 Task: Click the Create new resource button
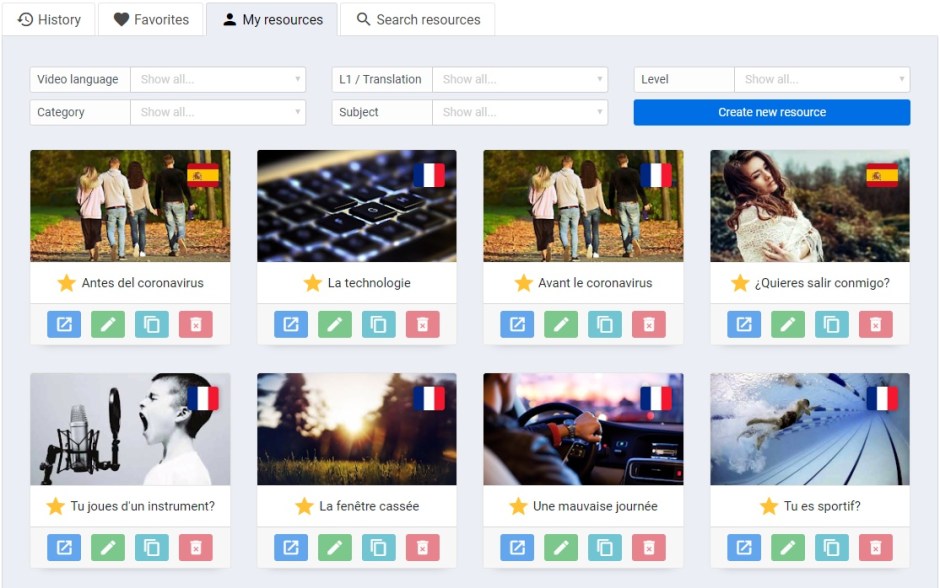[x=772, y=112]
